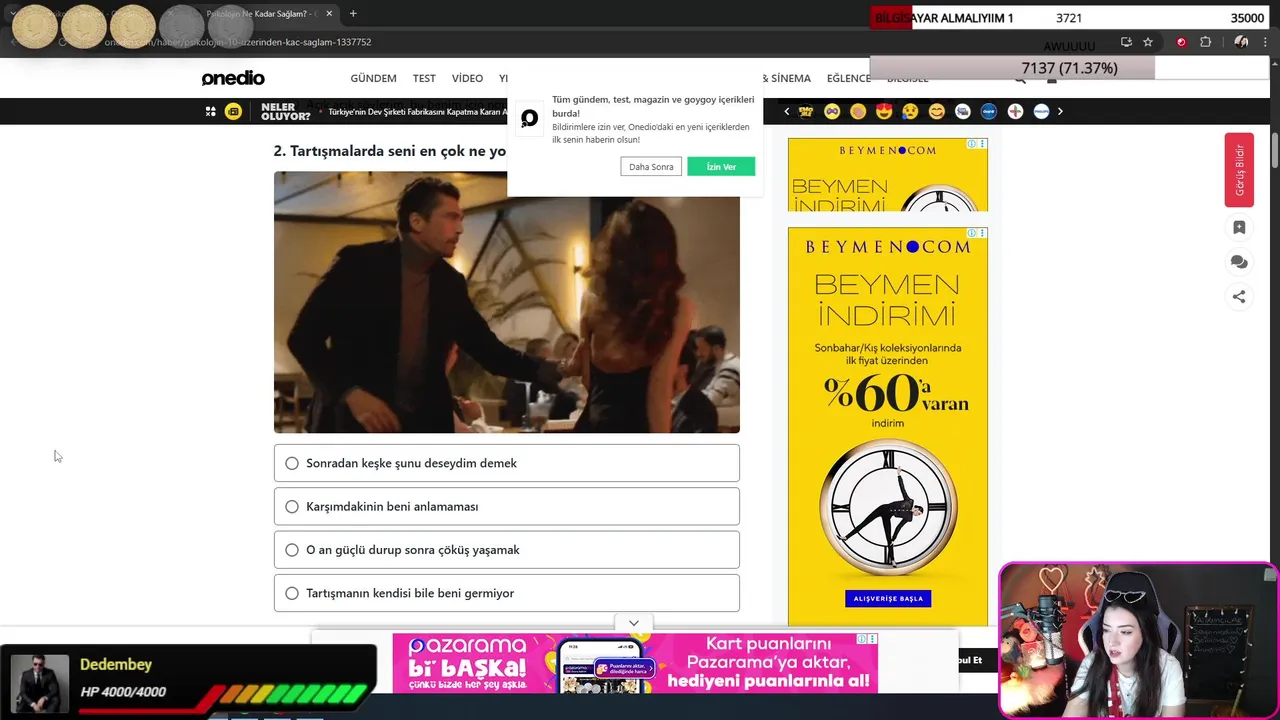The image size is (1280, 720).
Task: Click the Onedio icon in notification popup
Action: [x=529, y=119]
